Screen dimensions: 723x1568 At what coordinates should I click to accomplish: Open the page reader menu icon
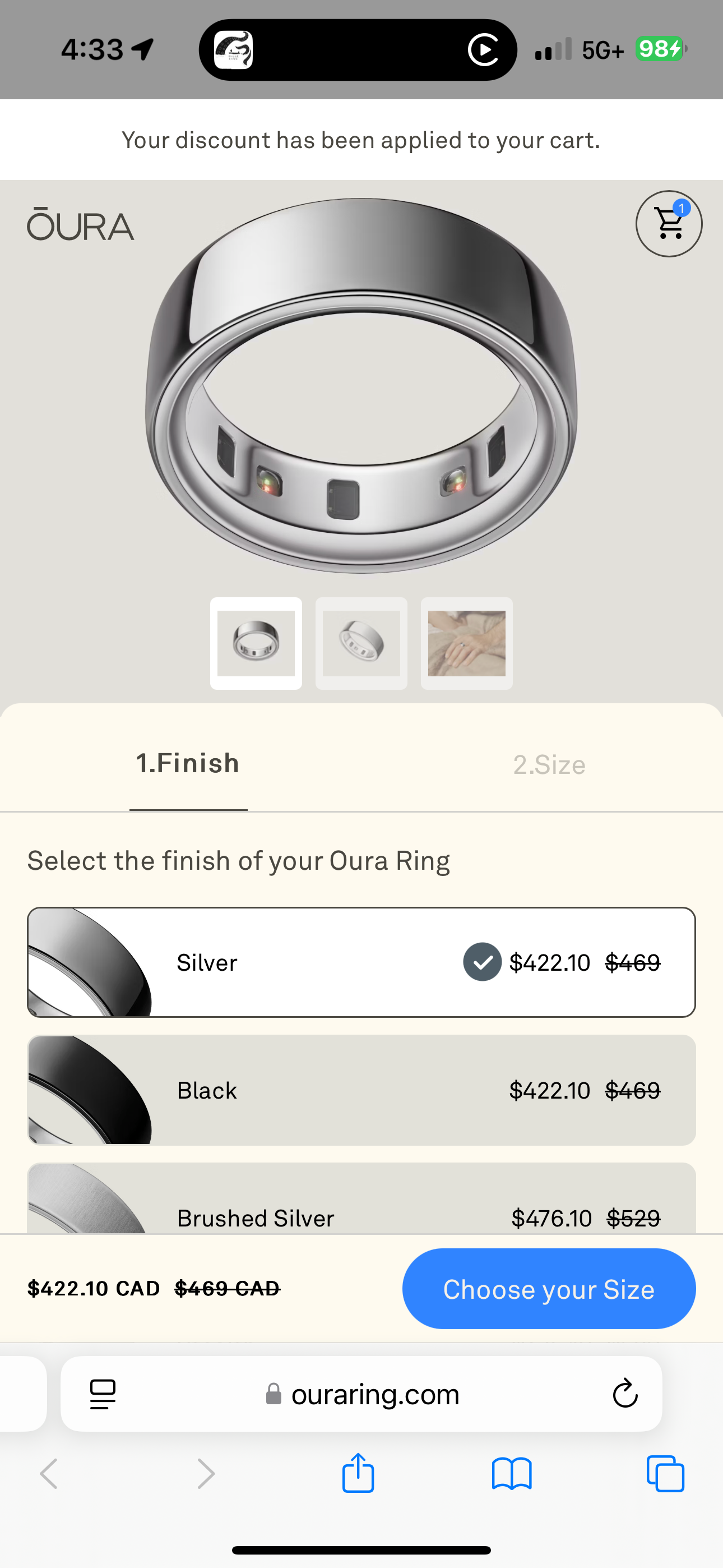(x=102, y=1394)
